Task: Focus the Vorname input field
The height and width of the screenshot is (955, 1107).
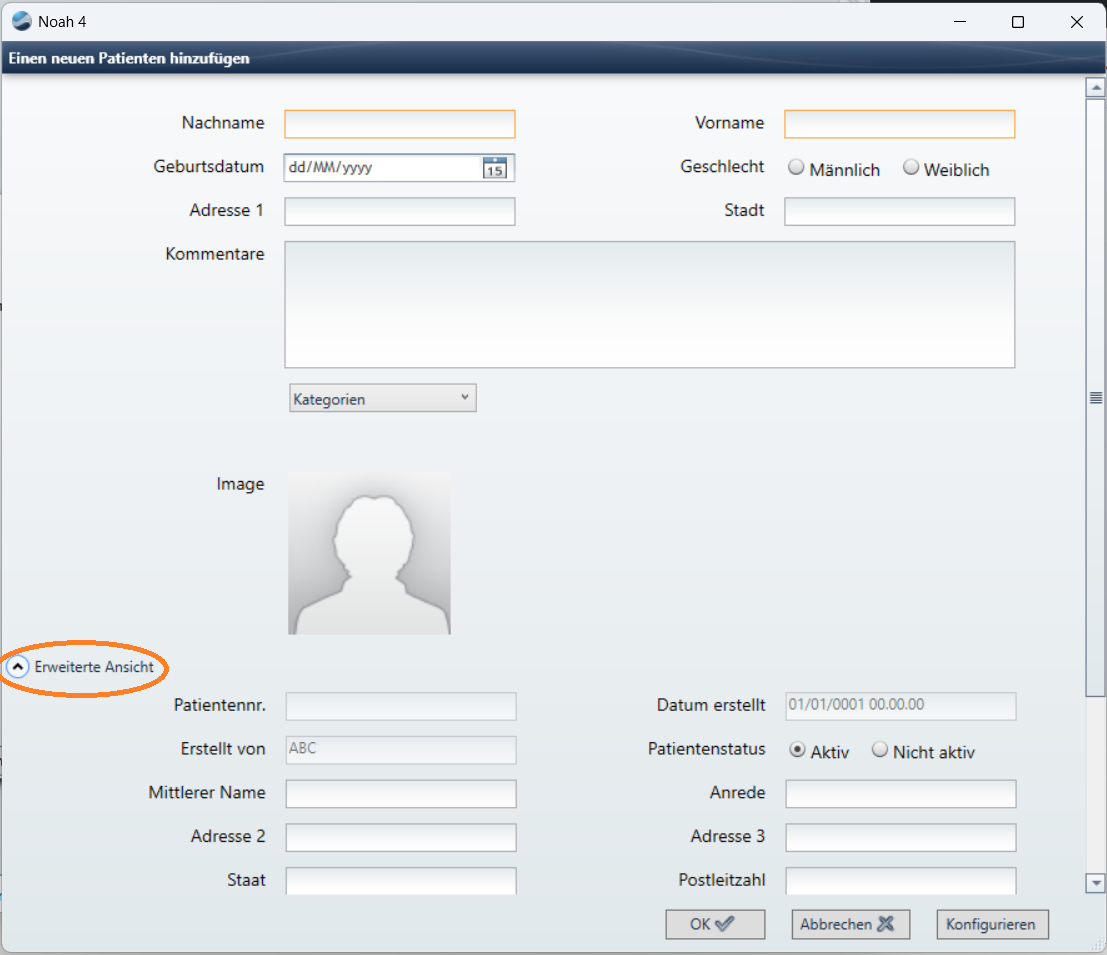Action: (899, 124)
